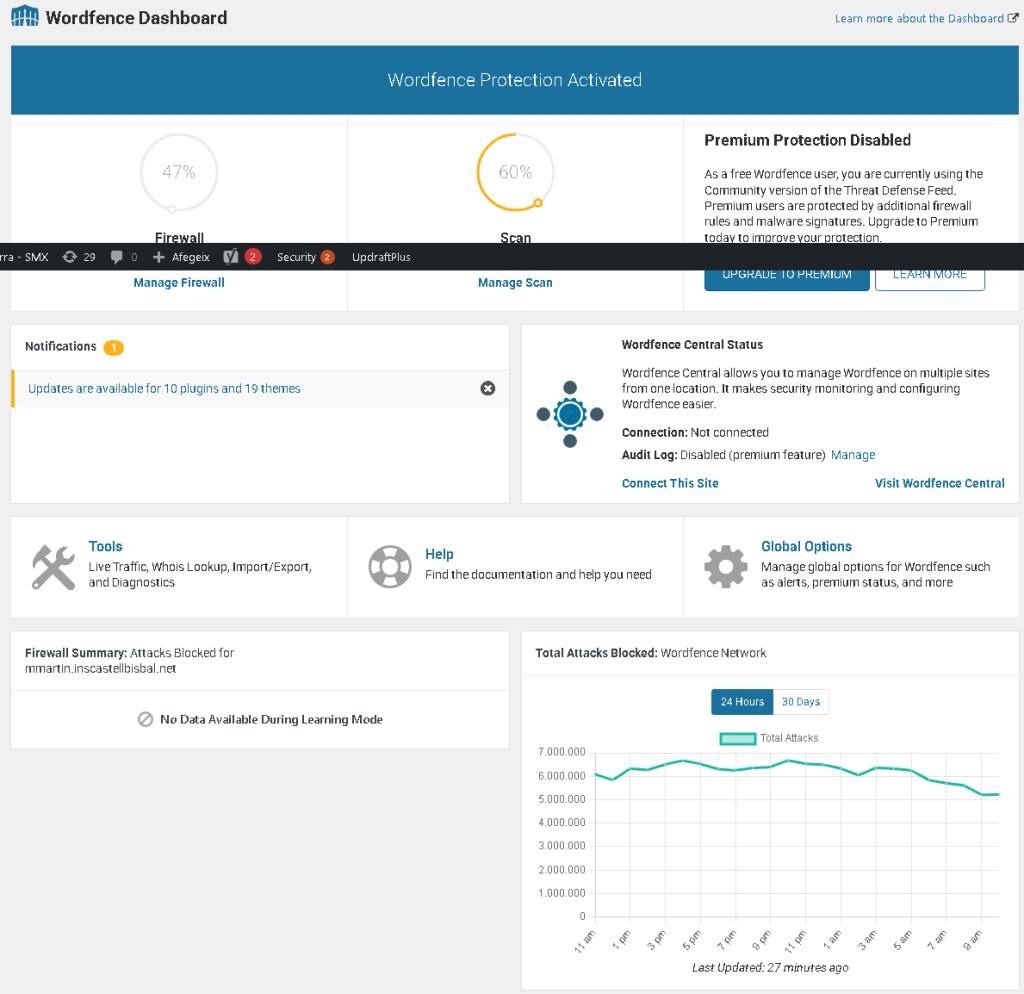Toggle the Total Attacks legend swatch
Screen dimensions: 1024x994
coord(738,738)
